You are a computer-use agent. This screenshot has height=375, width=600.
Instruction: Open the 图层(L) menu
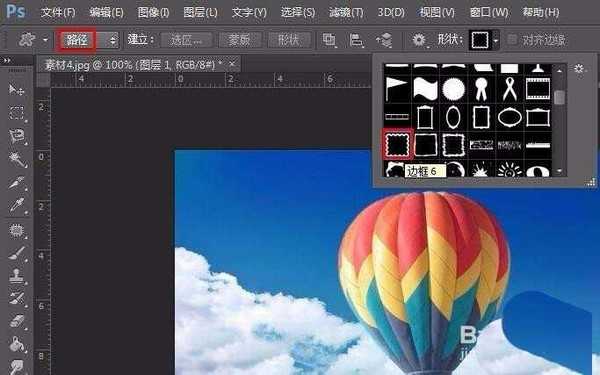[x=200, y=13]
